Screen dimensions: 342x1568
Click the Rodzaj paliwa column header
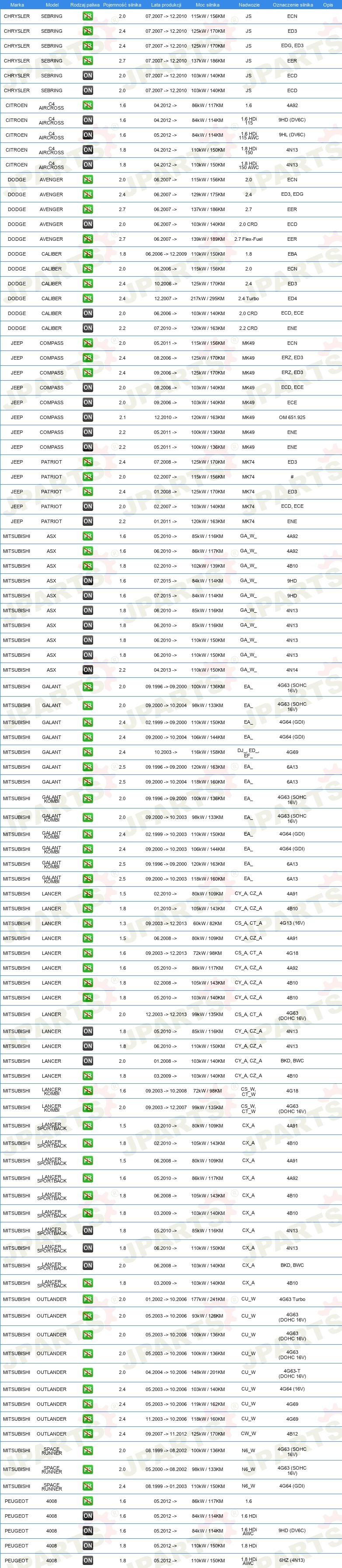(x=85, y=4)
